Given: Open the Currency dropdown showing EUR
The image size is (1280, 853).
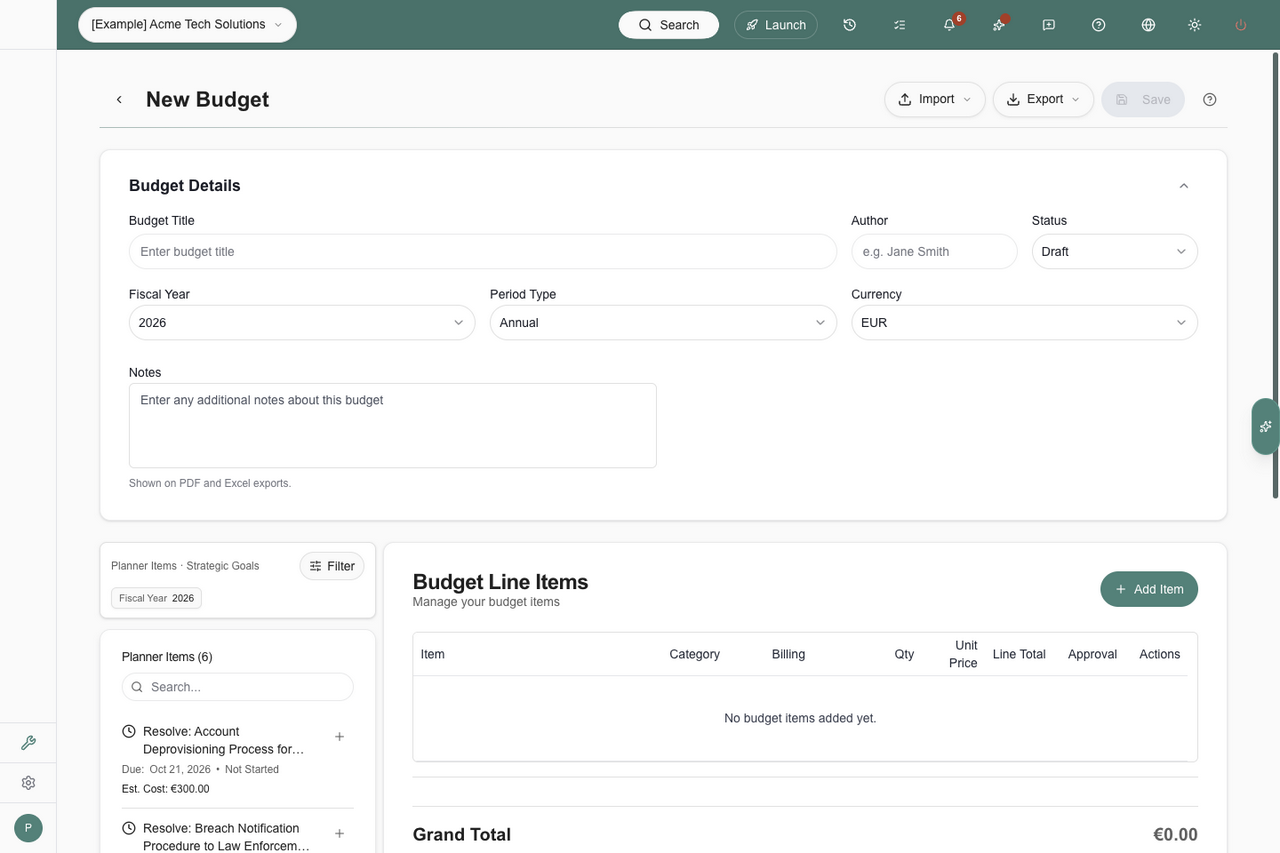Looking at the screenshot, I should [1024, 323].
